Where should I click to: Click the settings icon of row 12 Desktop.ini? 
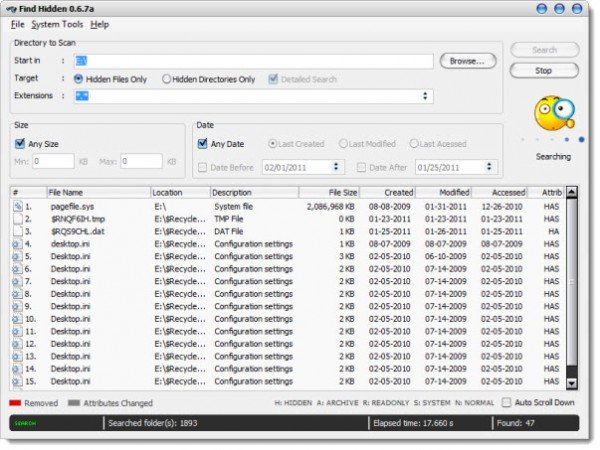(x=17, y=344)
